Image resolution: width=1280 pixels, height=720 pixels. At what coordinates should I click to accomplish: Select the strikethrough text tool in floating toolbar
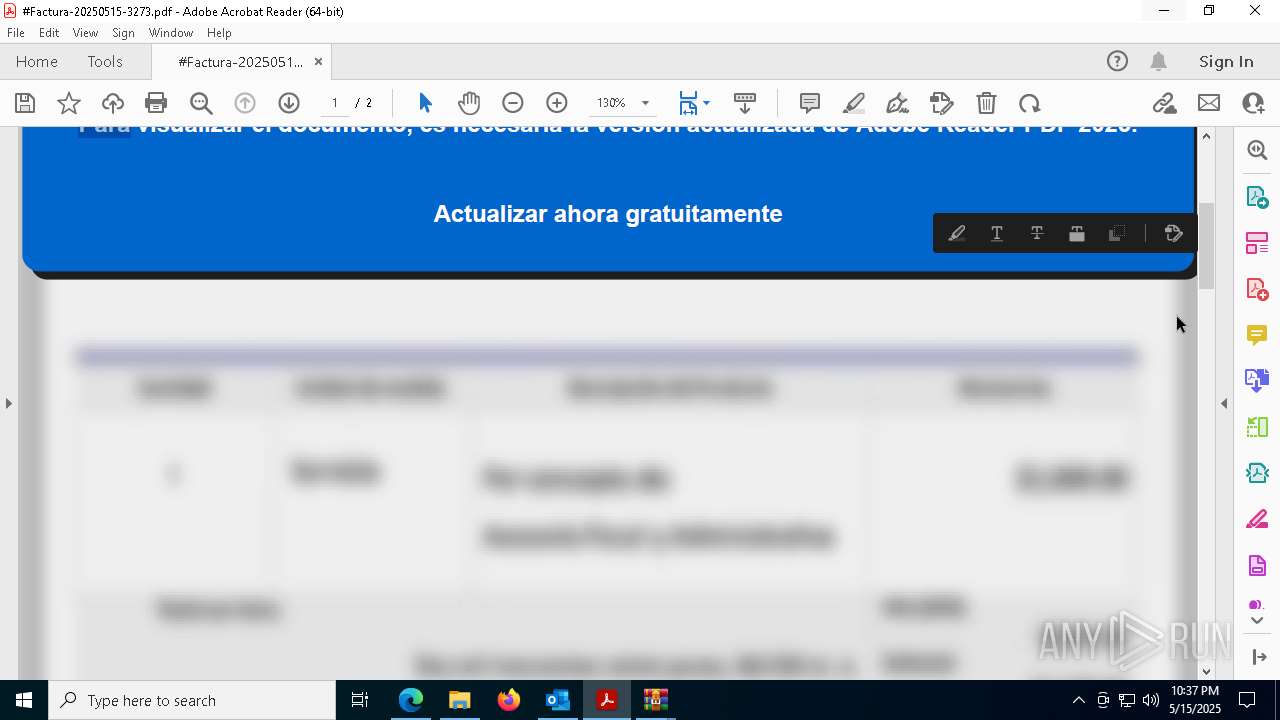(1037, 233)
